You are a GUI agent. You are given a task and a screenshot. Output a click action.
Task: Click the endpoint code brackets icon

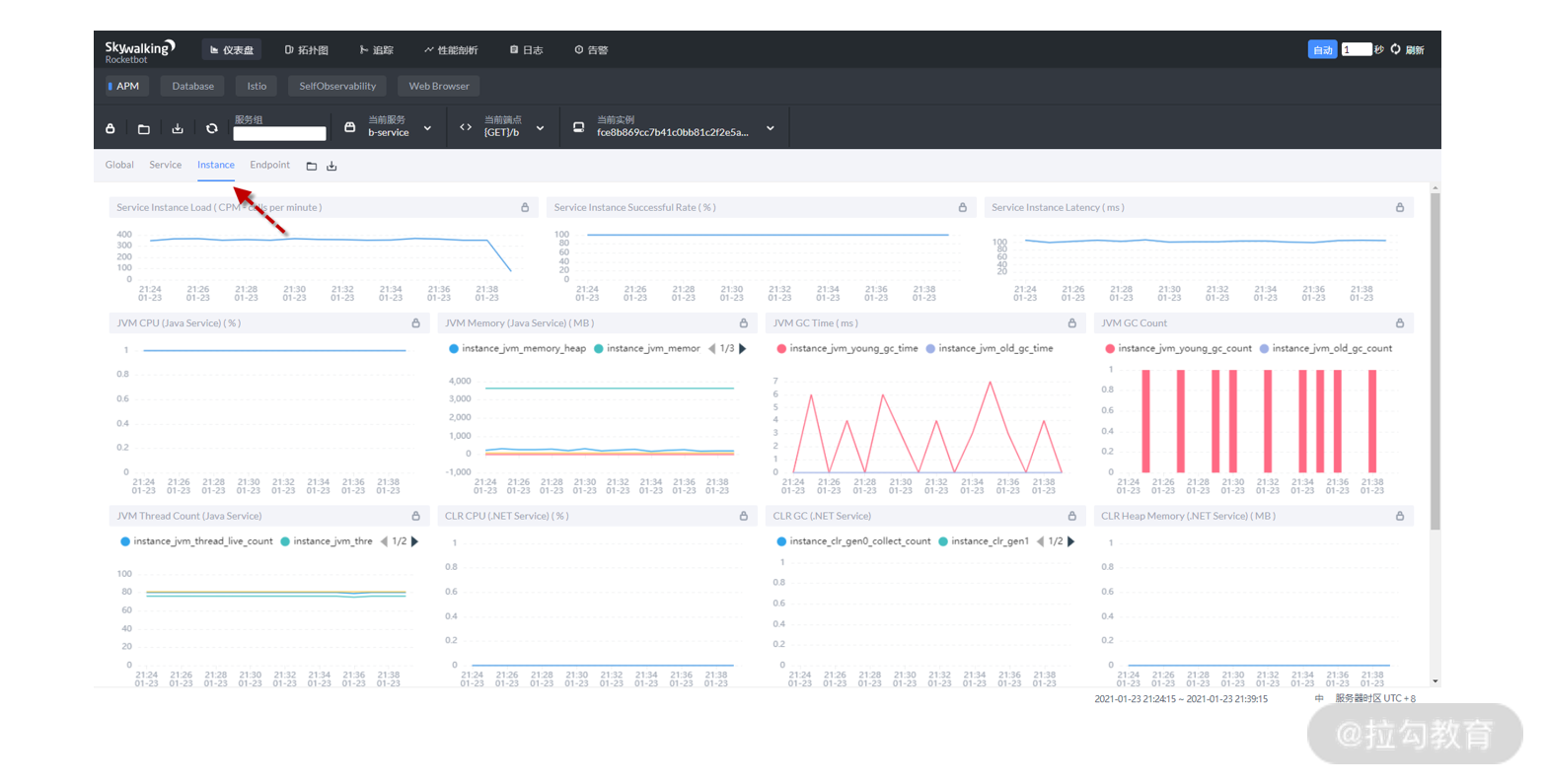(x=466, y=127)
